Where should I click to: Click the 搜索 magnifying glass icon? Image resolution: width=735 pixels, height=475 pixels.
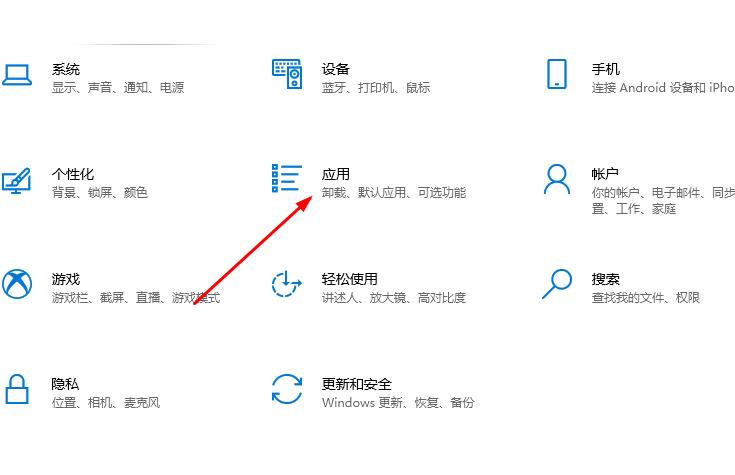pos(557,284)
